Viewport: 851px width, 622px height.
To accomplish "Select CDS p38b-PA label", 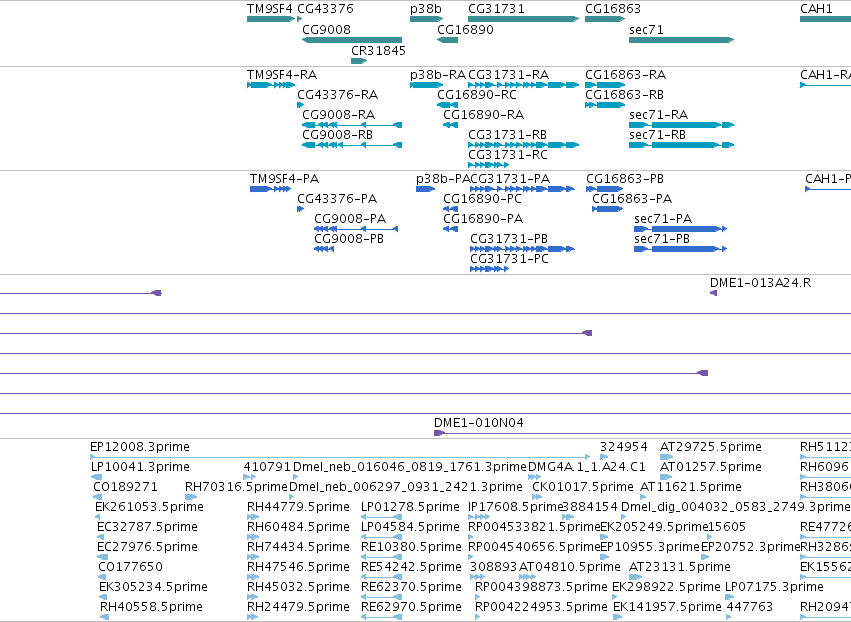I will click(x=442, y=179).
